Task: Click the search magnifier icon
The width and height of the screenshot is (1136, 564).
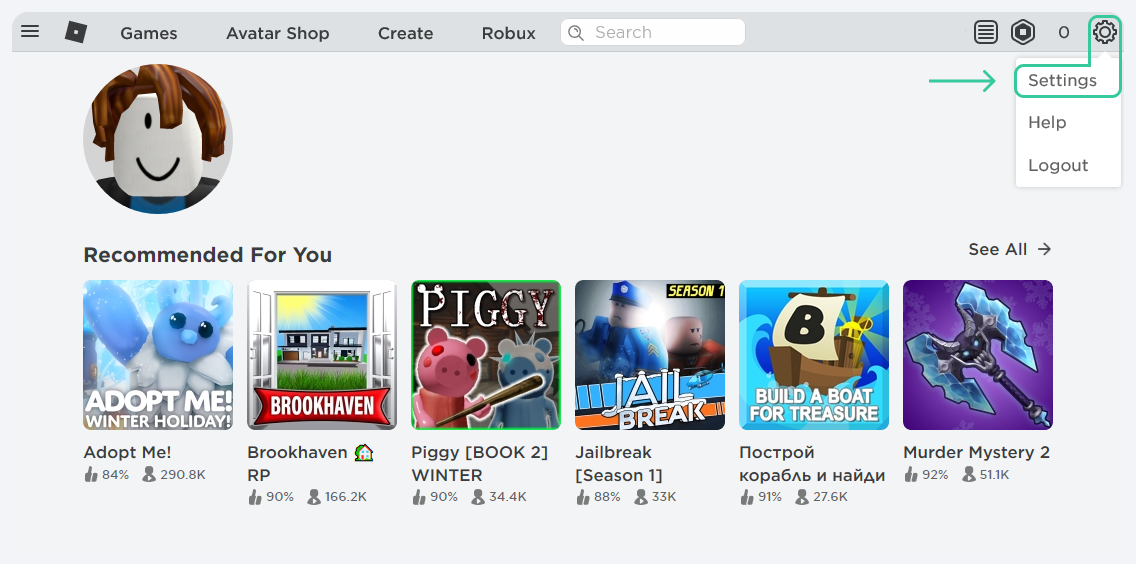Action: coord(576,33)
